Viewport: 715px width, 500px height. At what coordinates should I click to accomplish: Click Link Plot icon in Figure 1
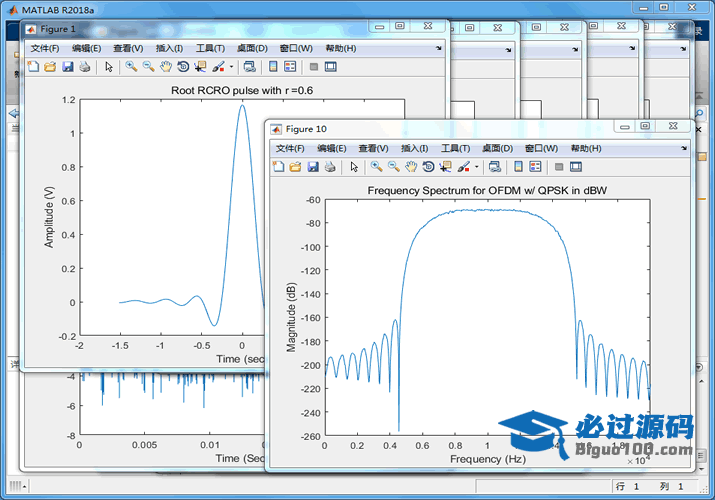[x=249, y=67]
